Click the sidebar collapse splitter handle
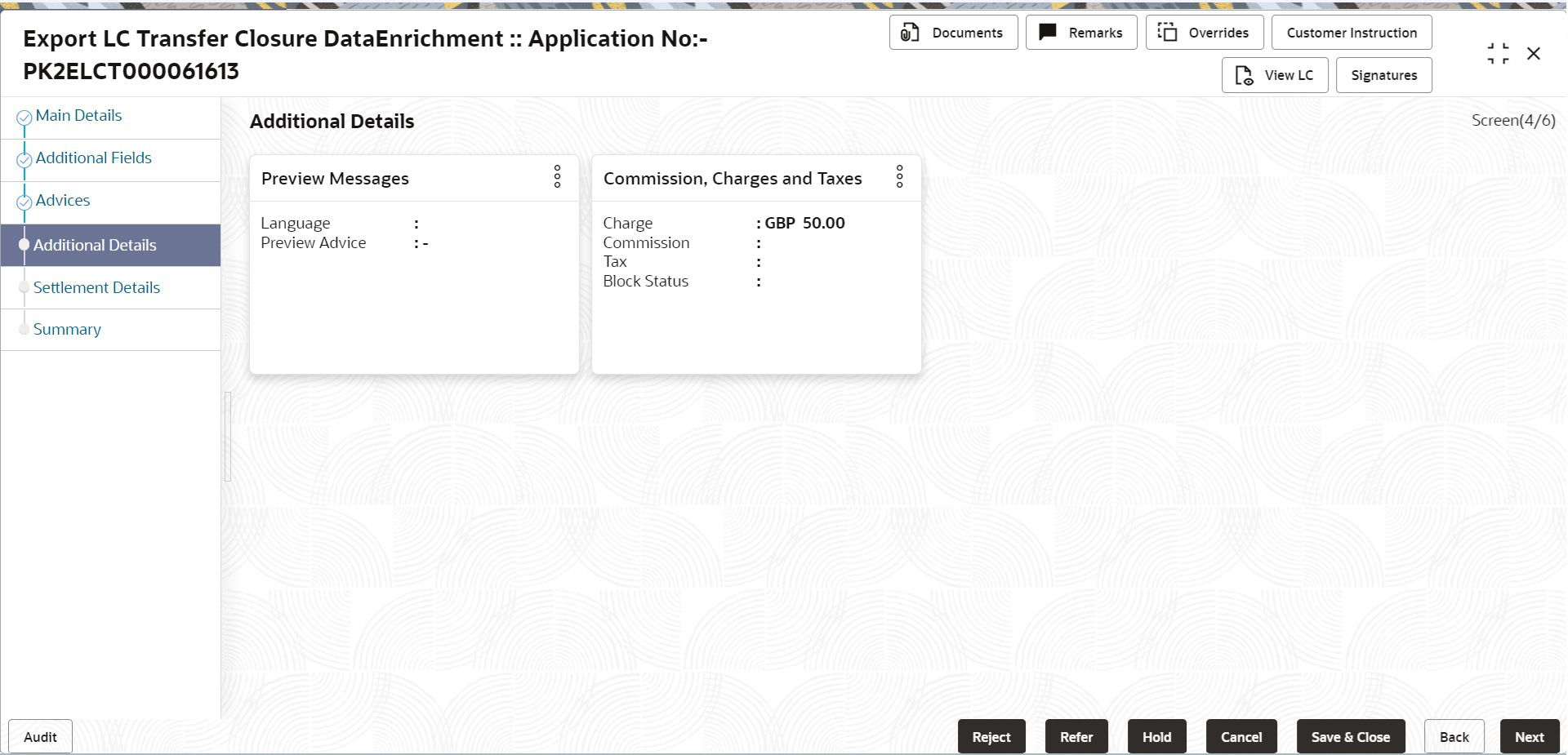The width and height of the screenshot is (1568, 755). [228, 437]
